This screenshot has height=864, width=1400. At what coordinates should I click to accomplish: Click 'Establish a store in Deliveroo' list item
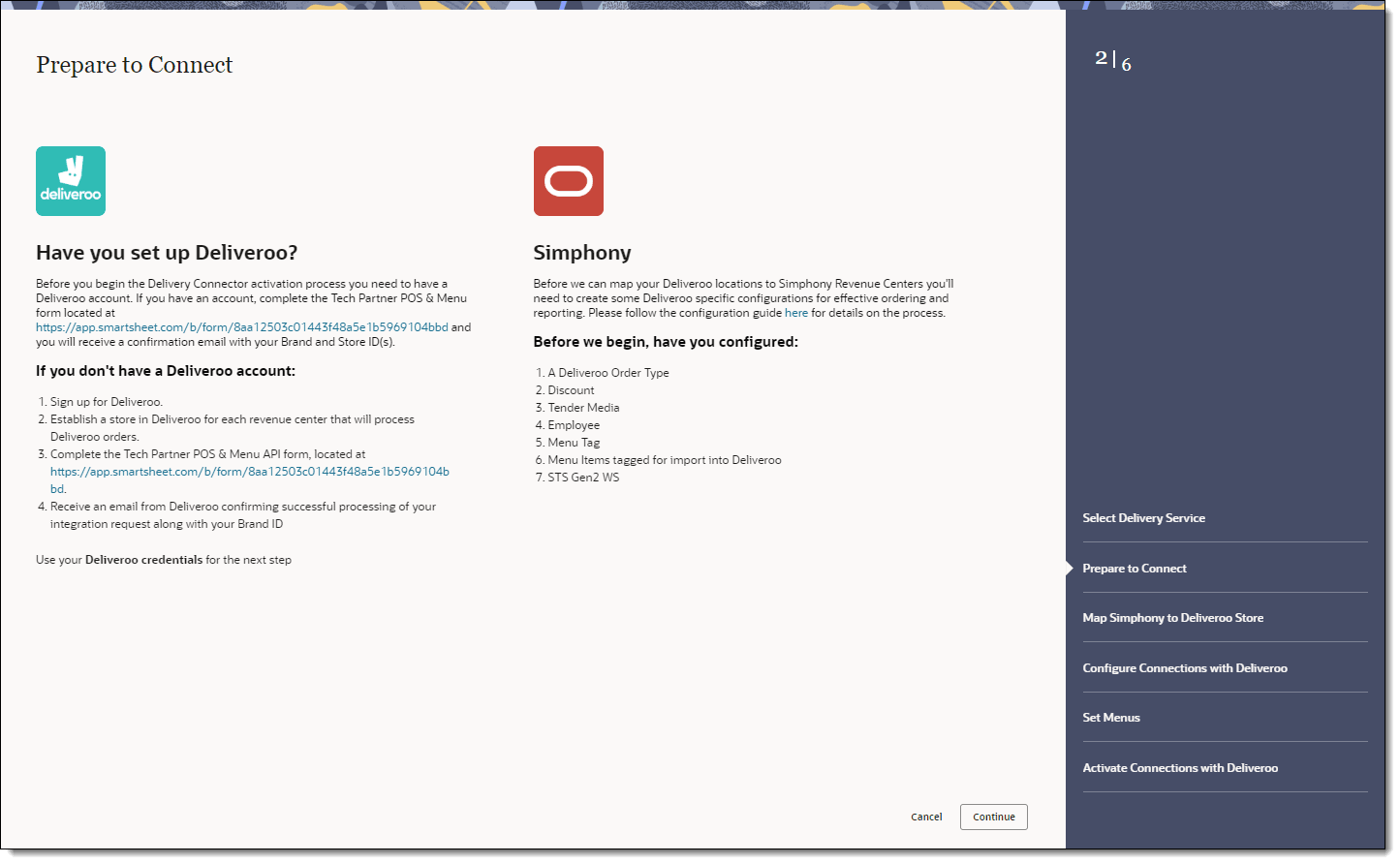point(233,428)
